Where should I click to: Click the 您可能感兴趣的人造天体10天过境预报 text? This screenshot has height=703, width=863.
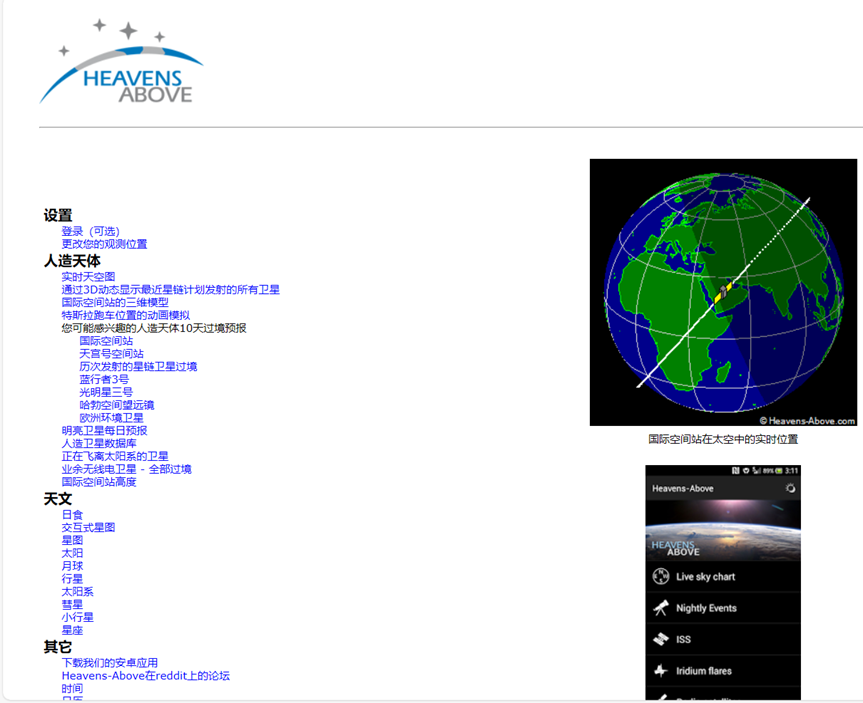tap(154, 328)
